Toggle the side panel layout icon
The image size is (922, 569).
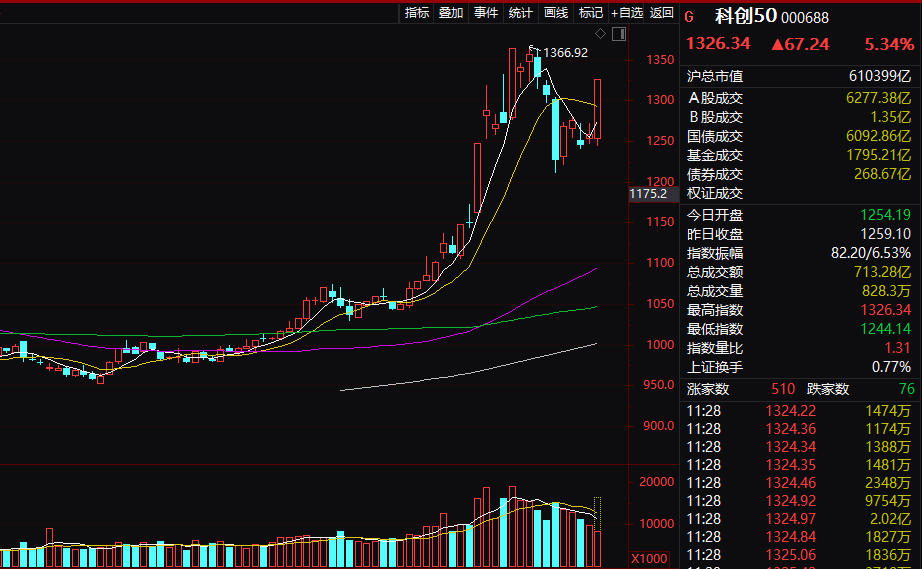[618, 34]
